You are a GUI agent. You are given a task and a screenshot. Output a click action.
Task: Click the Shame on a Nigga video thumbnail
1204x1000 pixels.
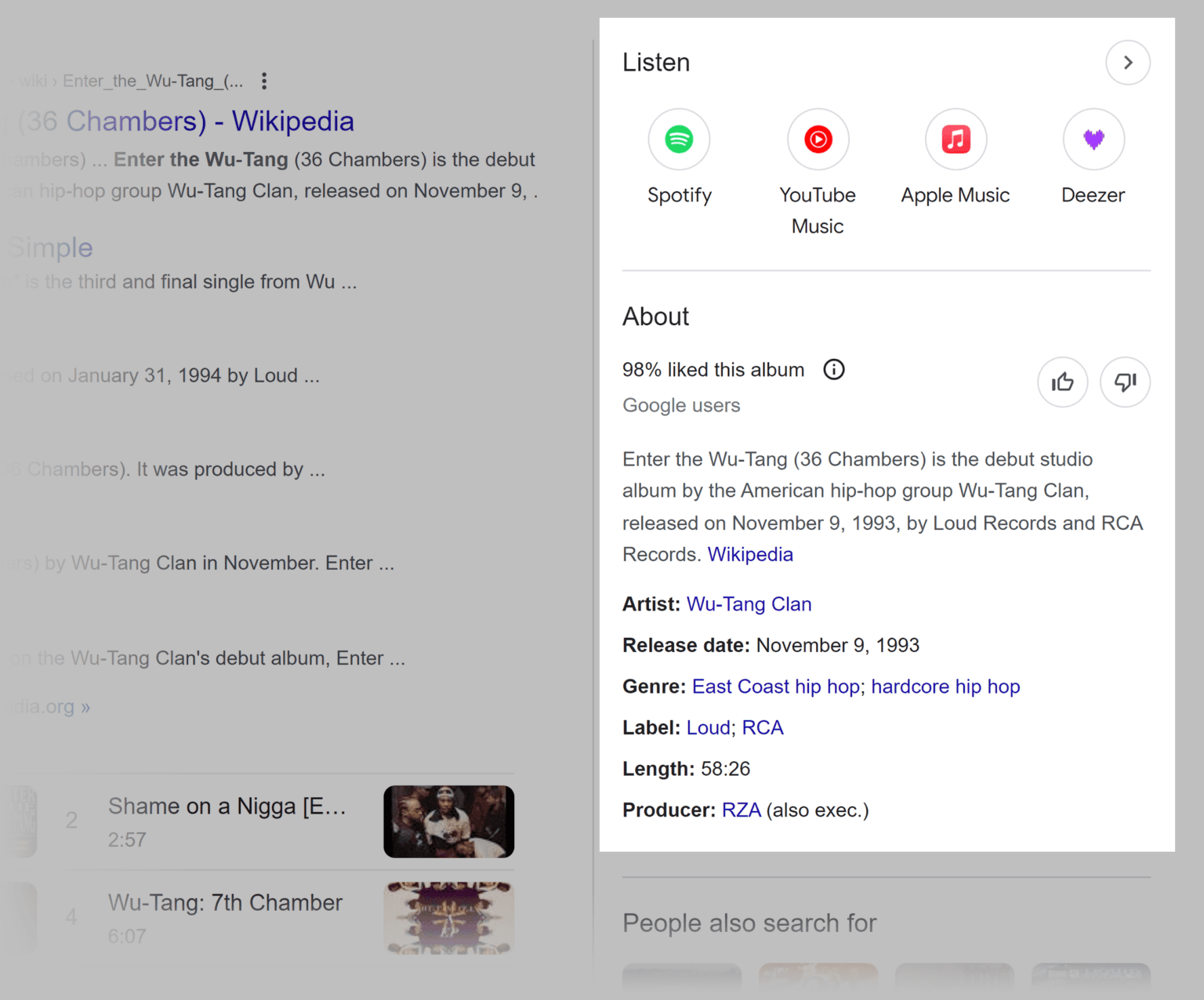(448, 821)
